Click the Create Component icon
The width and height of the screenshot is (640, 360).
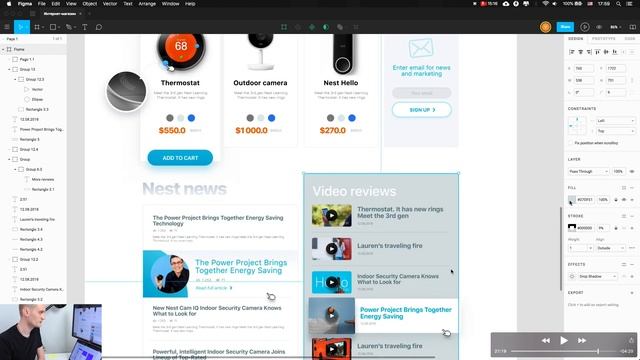point(312,27)
